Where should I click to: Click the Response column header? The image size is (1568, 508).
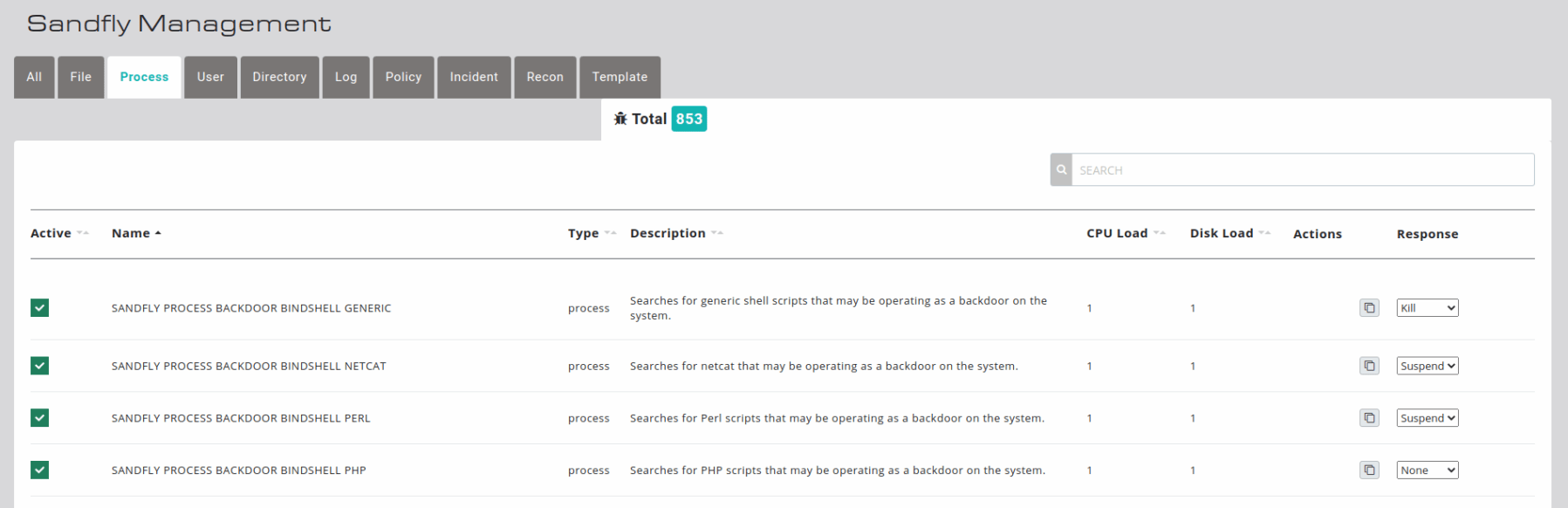pos(1428,234)
